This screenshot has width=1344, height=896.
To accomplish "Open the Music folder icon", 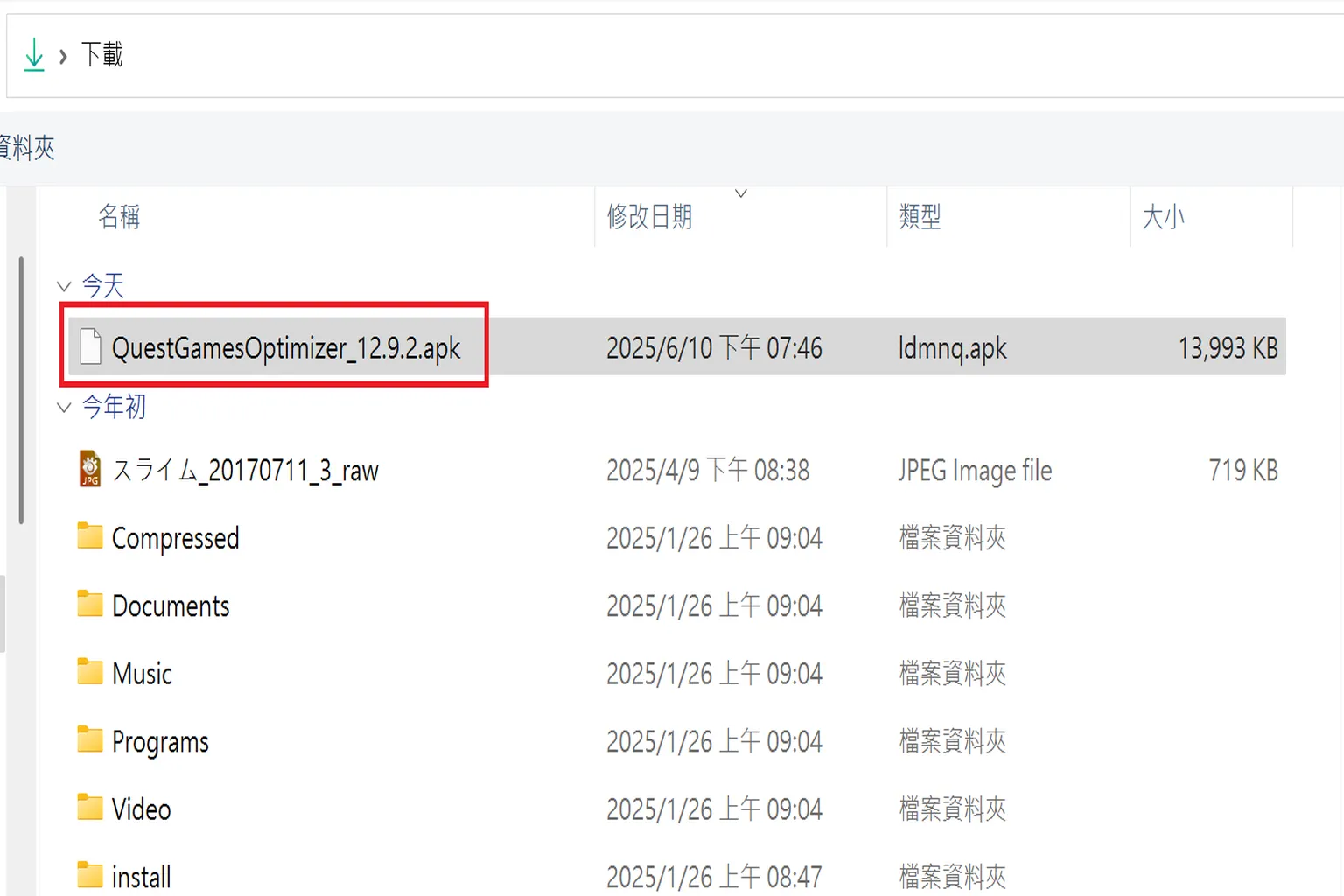I will tap(90, 672).
